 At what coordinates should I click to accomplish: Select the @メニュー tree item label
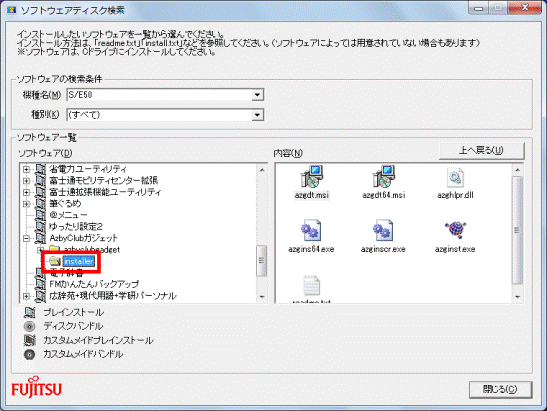click(x=68, y=215)
